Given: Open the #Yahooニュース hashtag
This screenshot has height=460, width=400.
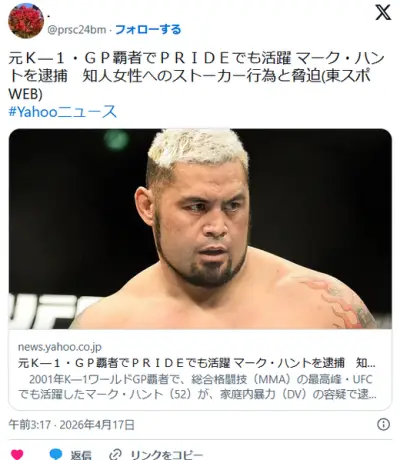Looking at the screenshot, I should 63,112.
